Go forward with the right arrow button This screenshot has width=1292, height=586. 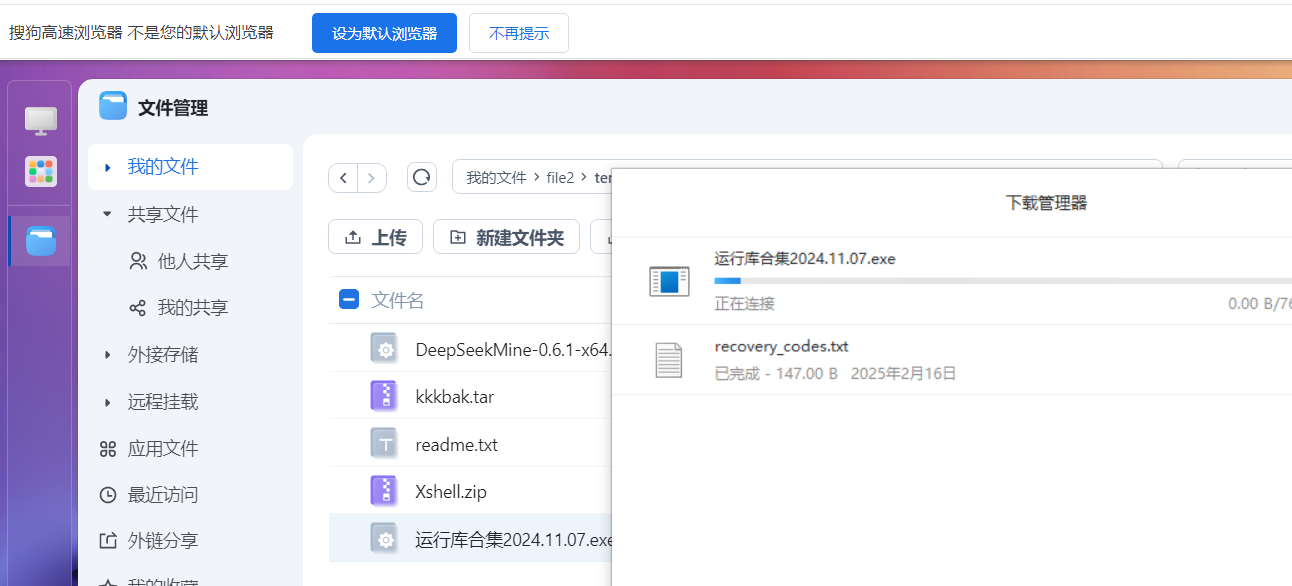coord(372,178)
